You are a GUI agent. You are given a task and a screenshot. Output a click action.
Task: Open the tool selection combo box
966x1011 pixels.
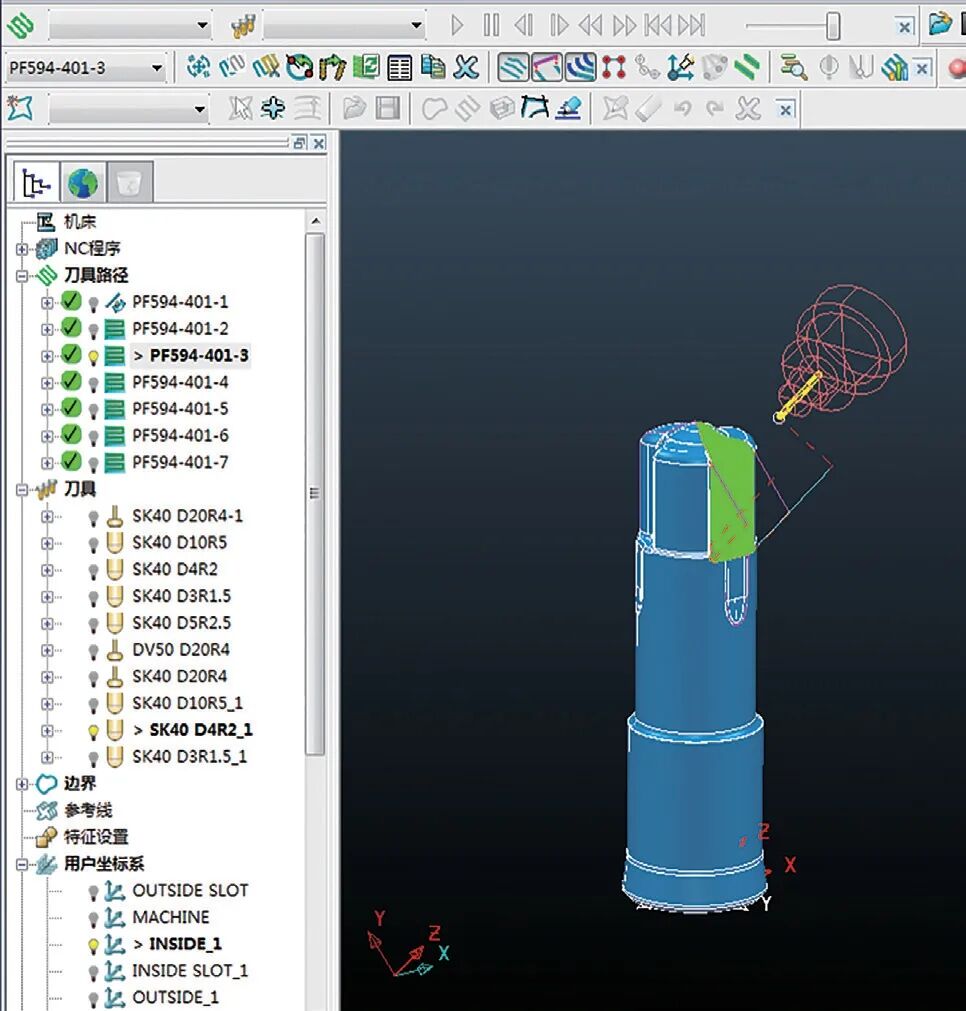point(416,26)
